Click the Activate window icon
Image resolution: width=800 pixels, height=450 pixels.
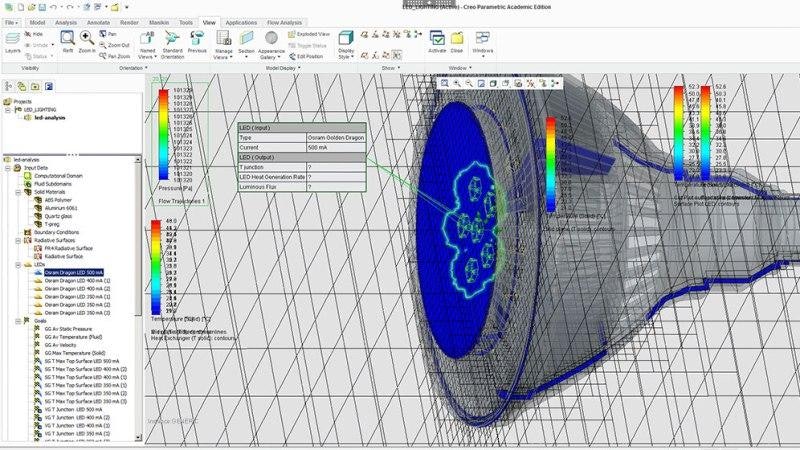(x=437, y=39)
